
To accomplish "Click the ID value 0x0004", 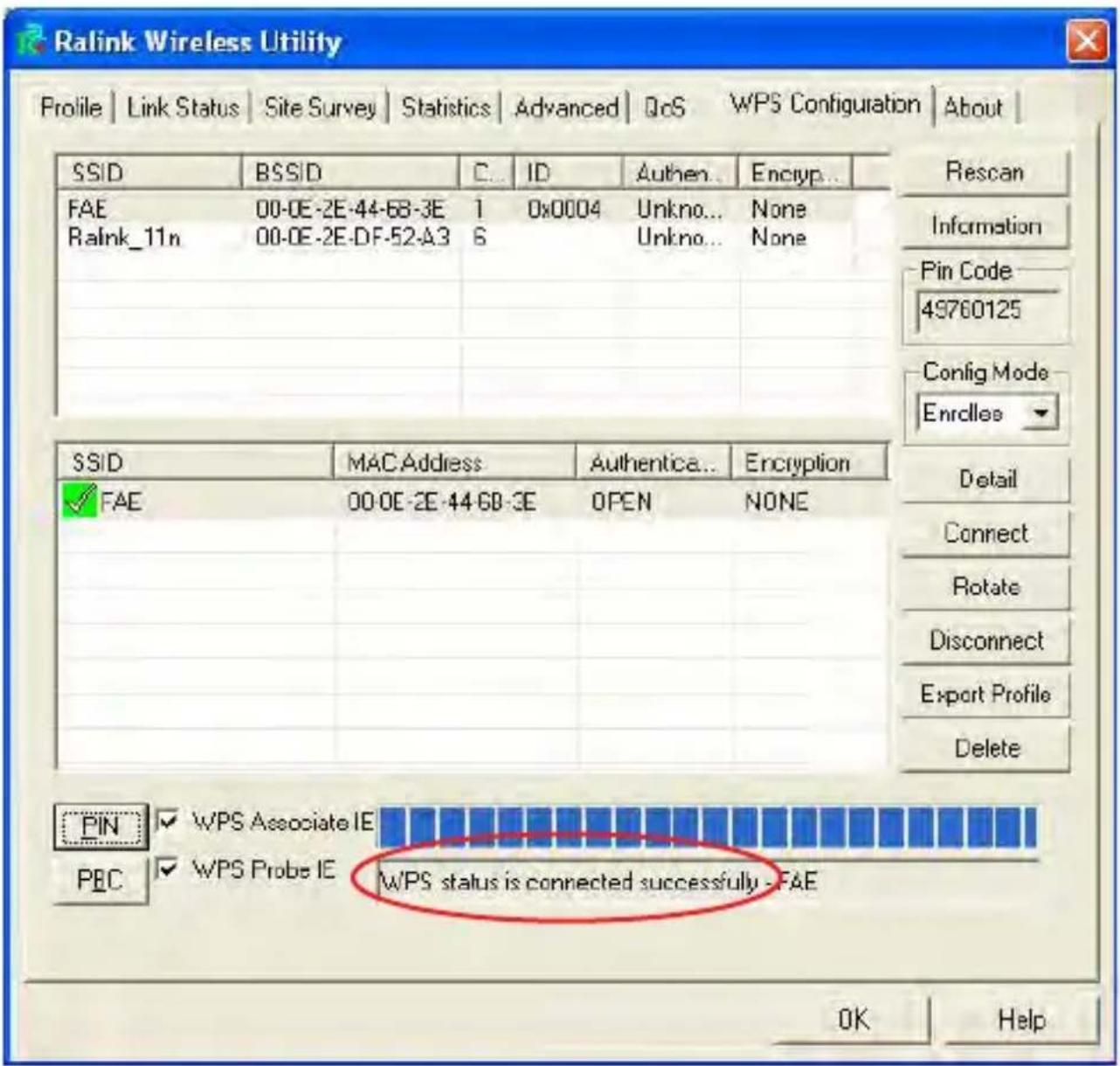I will click(563, 209).
